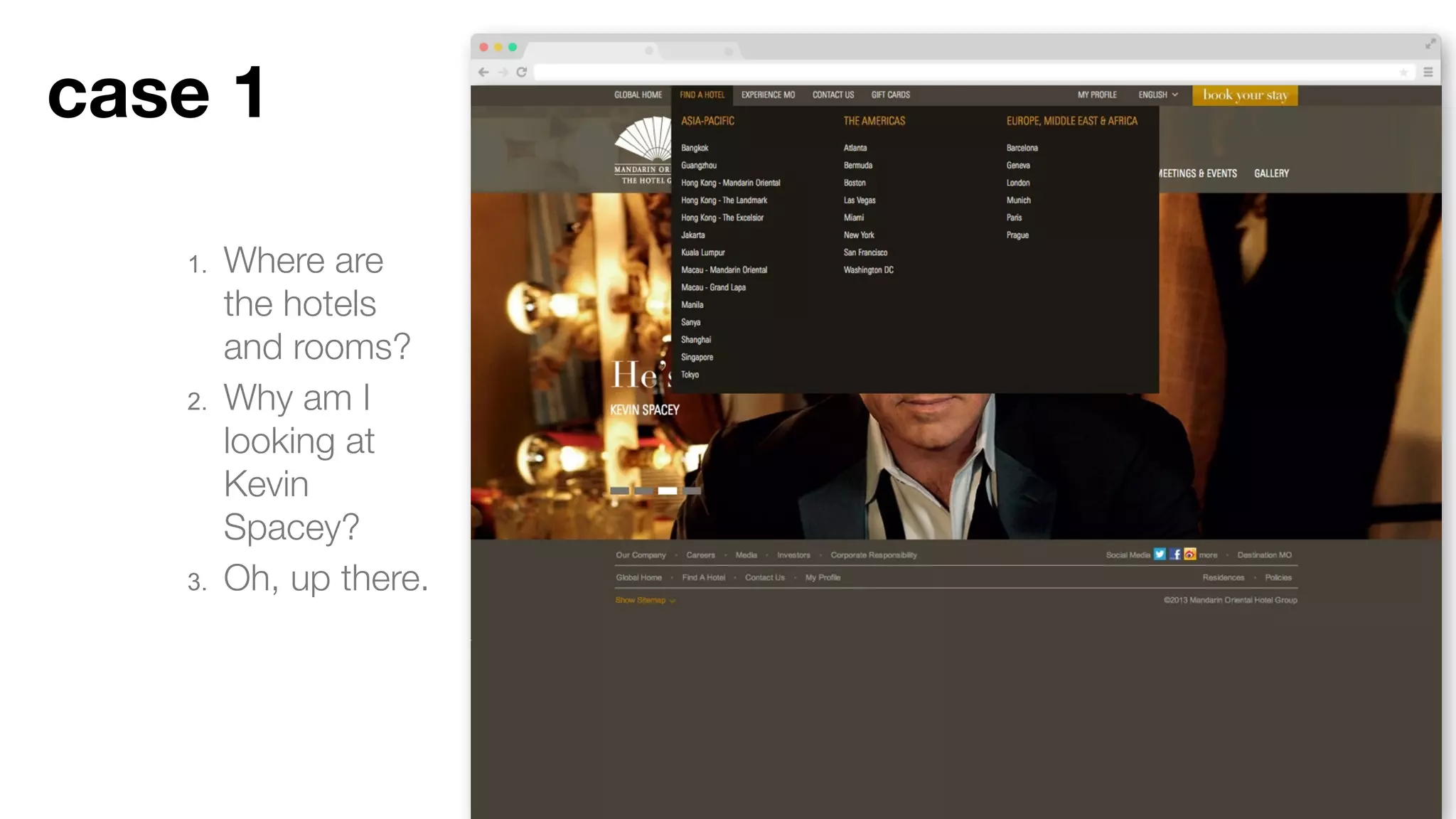The image size is (1456, 819).
Task: Click the Facebook social media icon
Action: point(1175,555)
